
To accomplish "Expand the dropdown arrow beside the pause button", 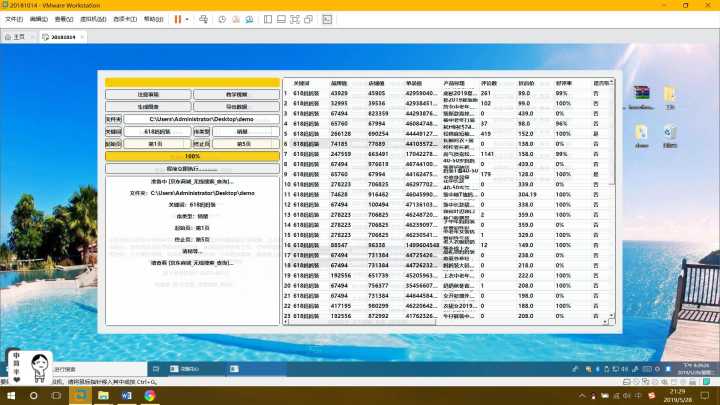I will [x=189, y=19].
